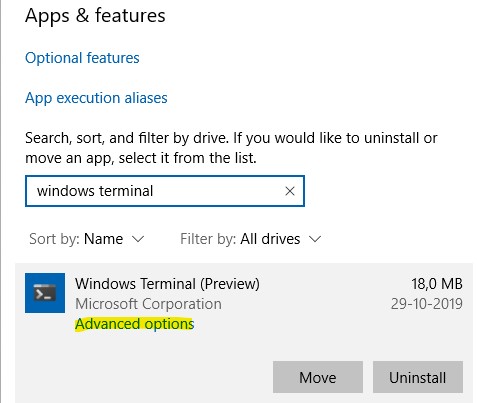This screenshot has width=477, height=403.
Task: Focus the search box containing windows terminal
Action: [165, 191]
